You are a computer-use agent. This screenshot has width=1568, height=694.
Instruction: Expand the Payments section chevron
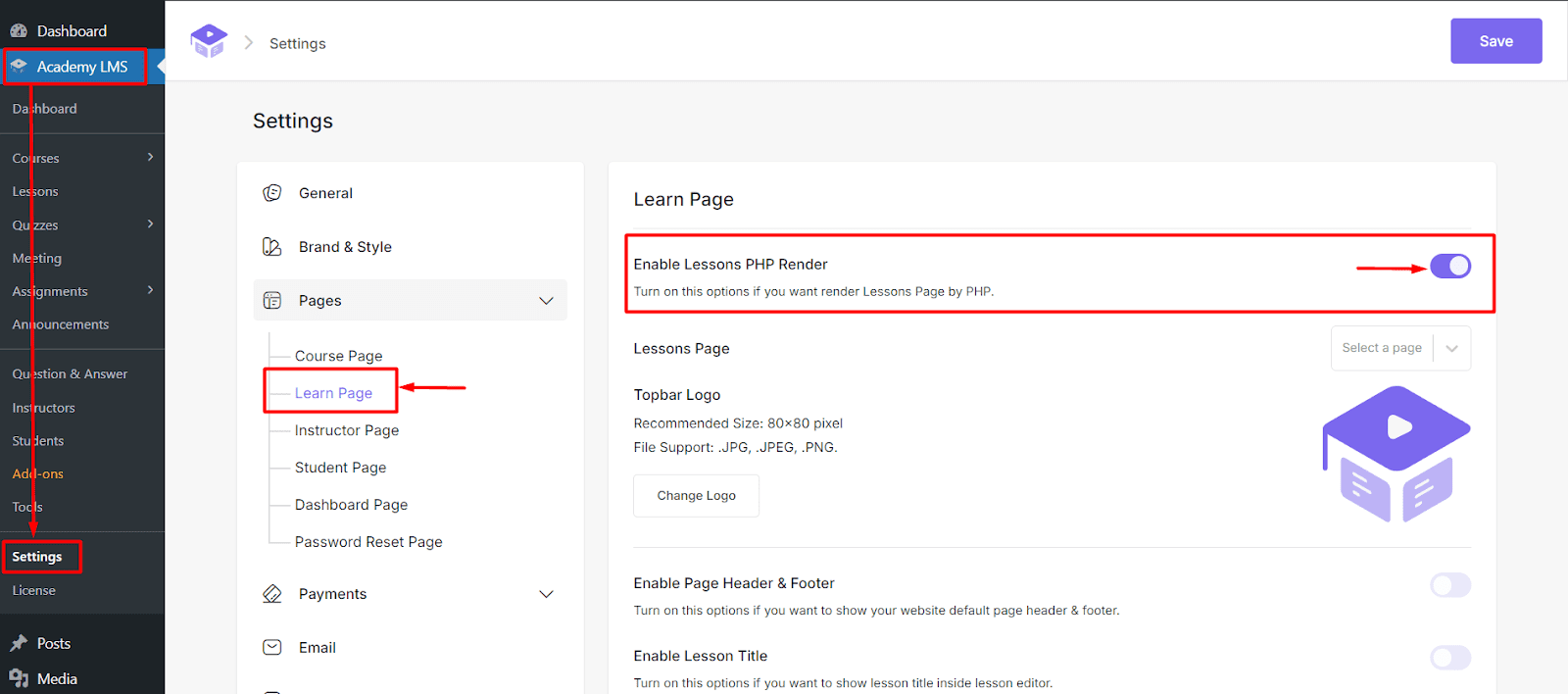pos(546,594)
